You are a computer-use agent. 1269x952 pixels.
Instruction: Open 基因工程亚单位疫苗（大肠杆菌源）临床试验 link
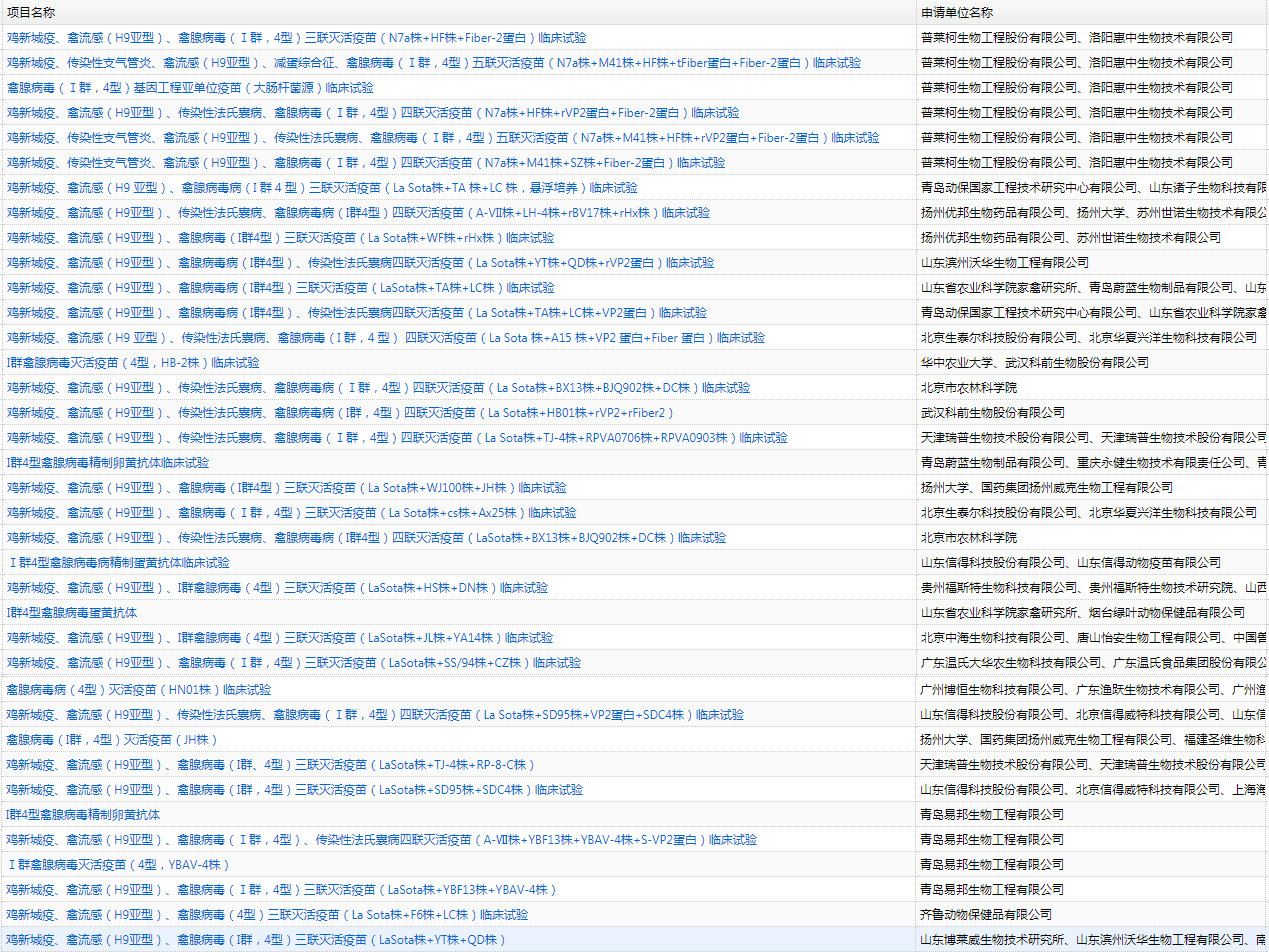coord(190,88)
